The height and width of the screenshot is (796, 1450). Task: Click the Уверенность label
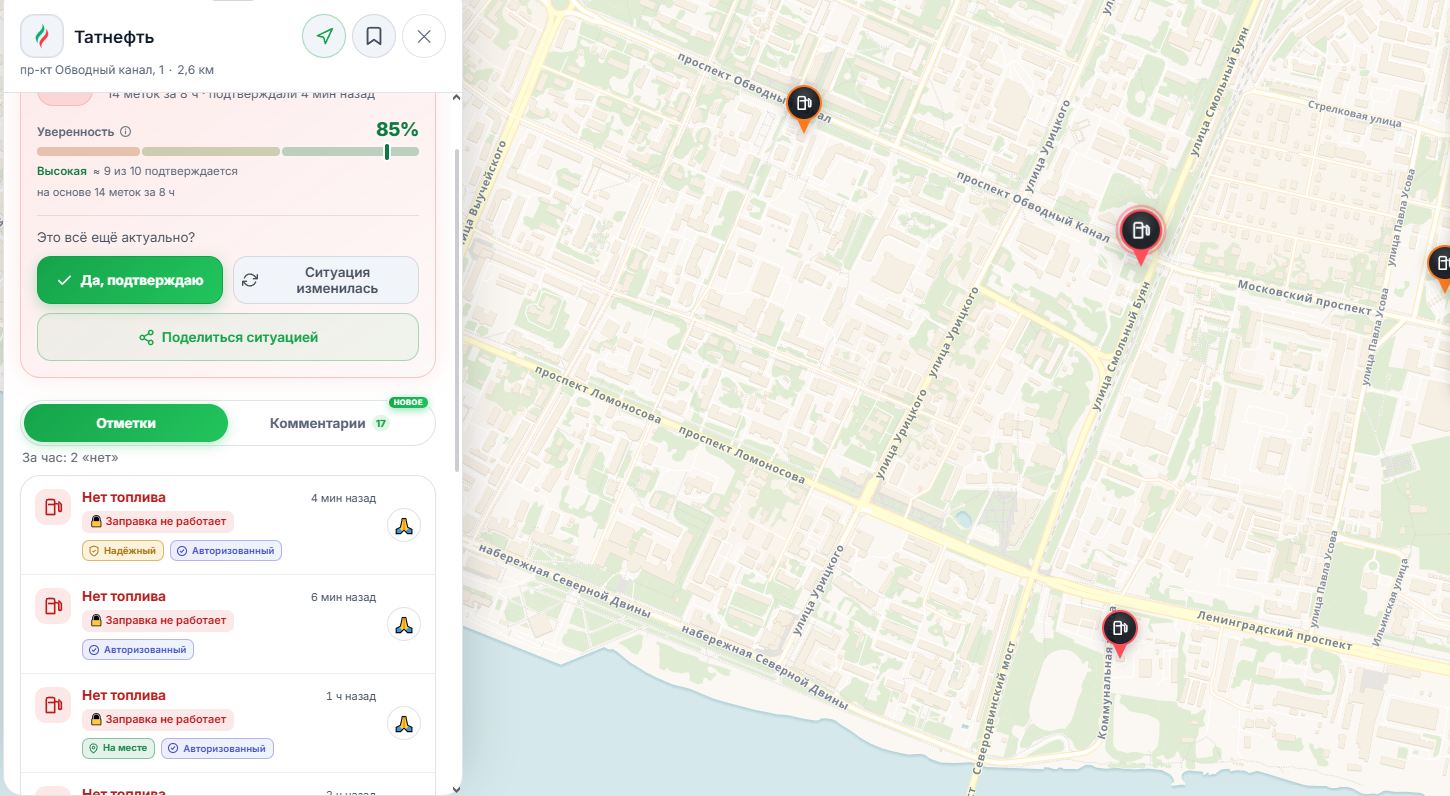coord(75,131)
